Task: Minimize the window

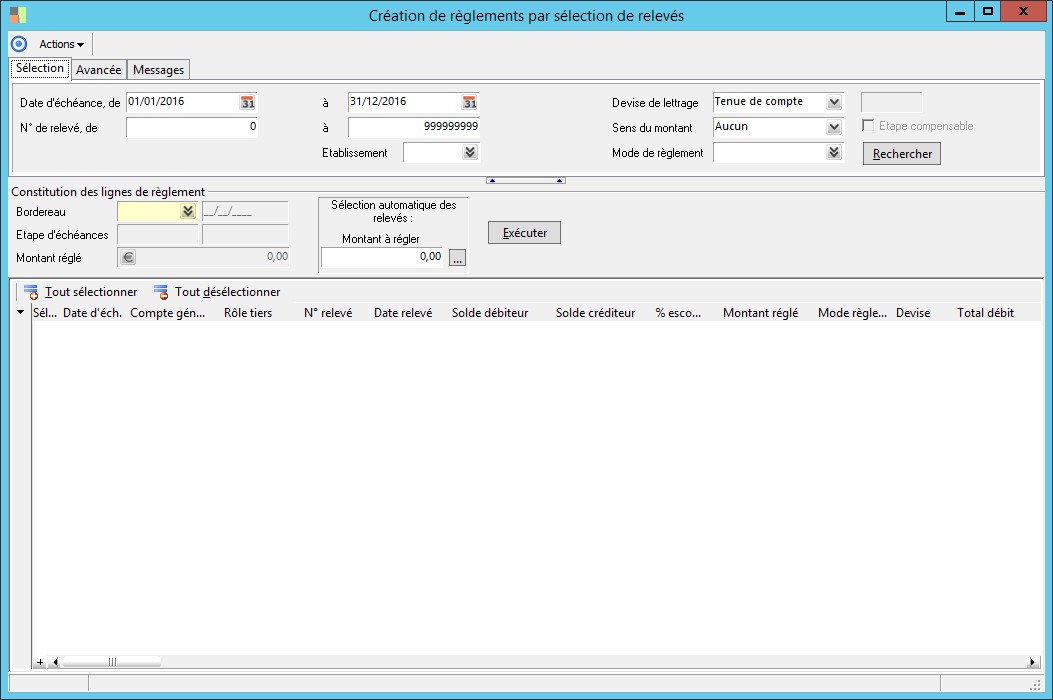Action: pos(960,12)
